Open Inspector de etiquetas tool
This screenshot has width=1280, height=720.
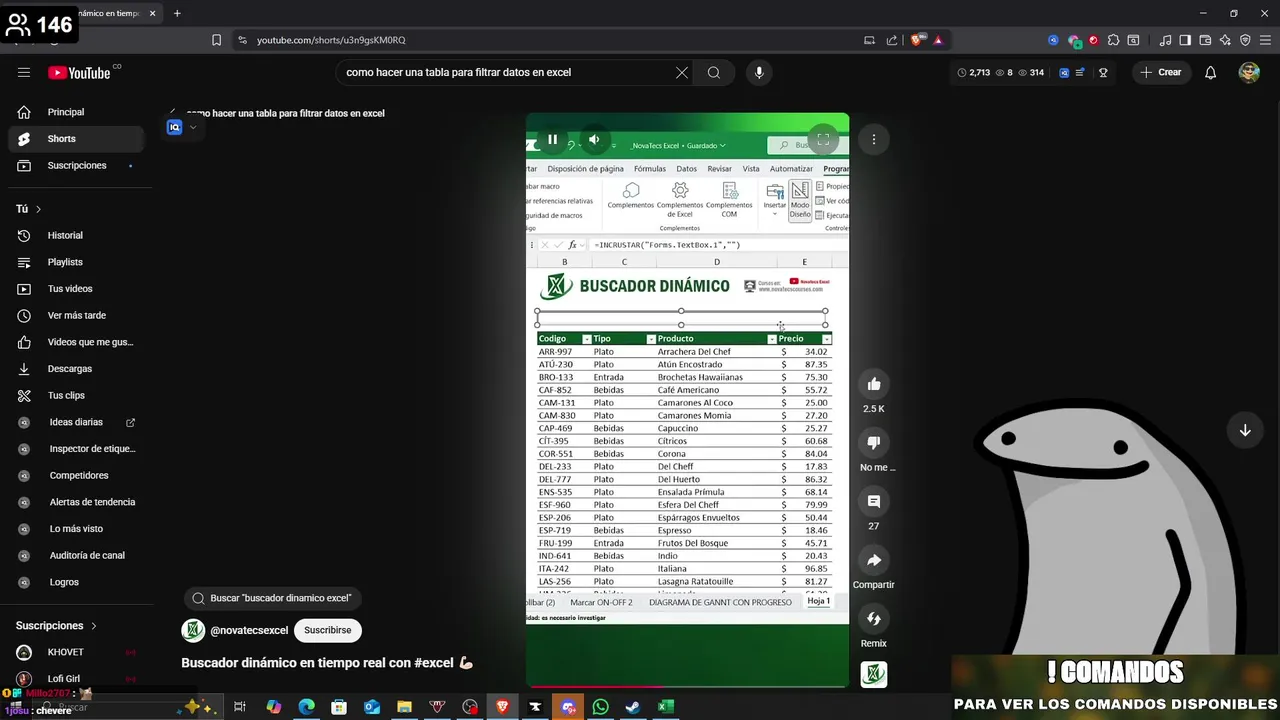pos(77,449)
